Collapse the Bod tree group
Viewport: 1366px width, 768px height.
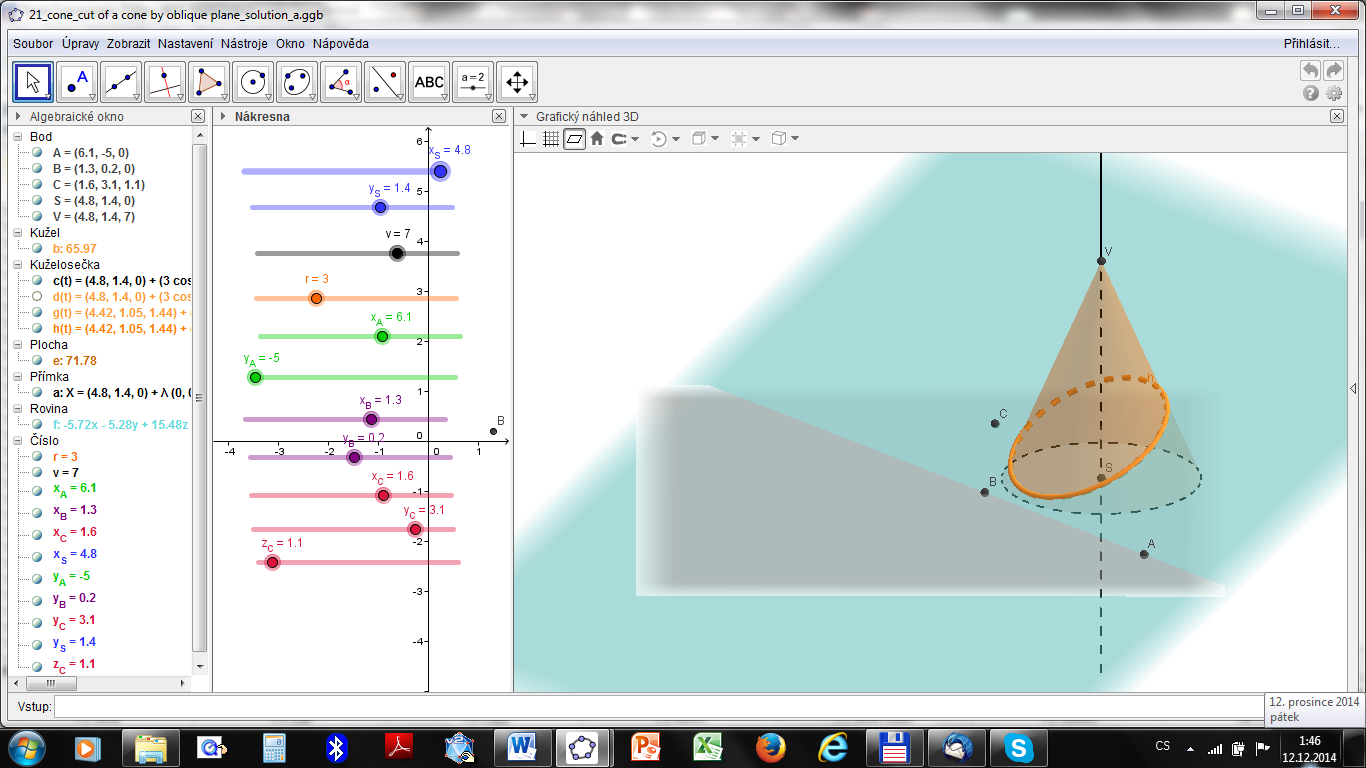click(19, 137)
